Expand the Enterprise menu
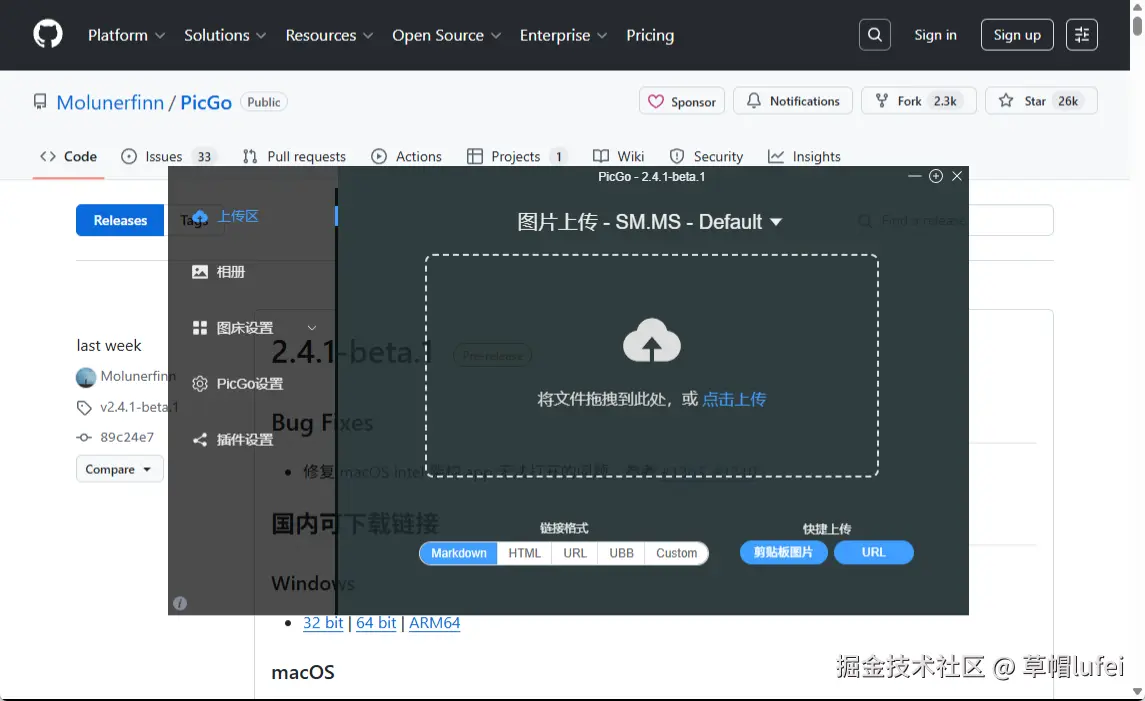1145x701 pixels. [563, 35]
